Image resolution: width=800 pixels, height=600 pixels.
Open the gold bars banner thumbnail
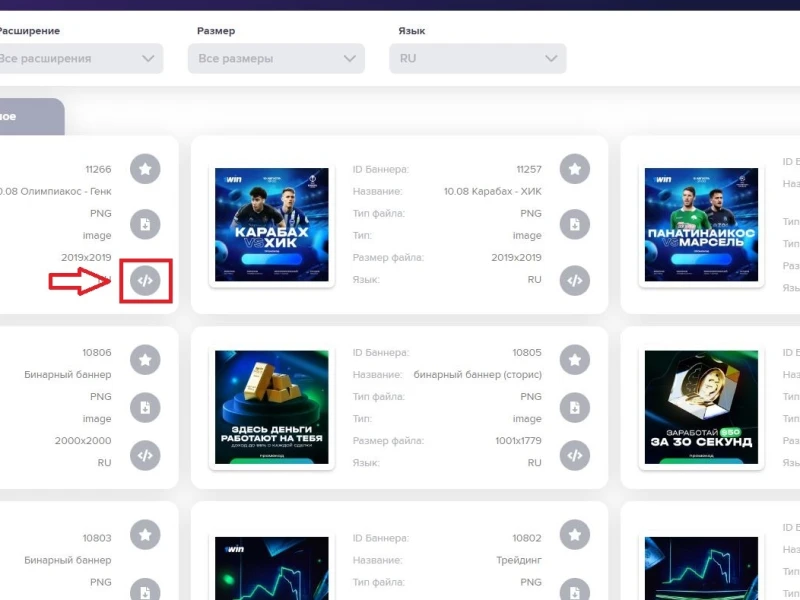coord(272,407)
